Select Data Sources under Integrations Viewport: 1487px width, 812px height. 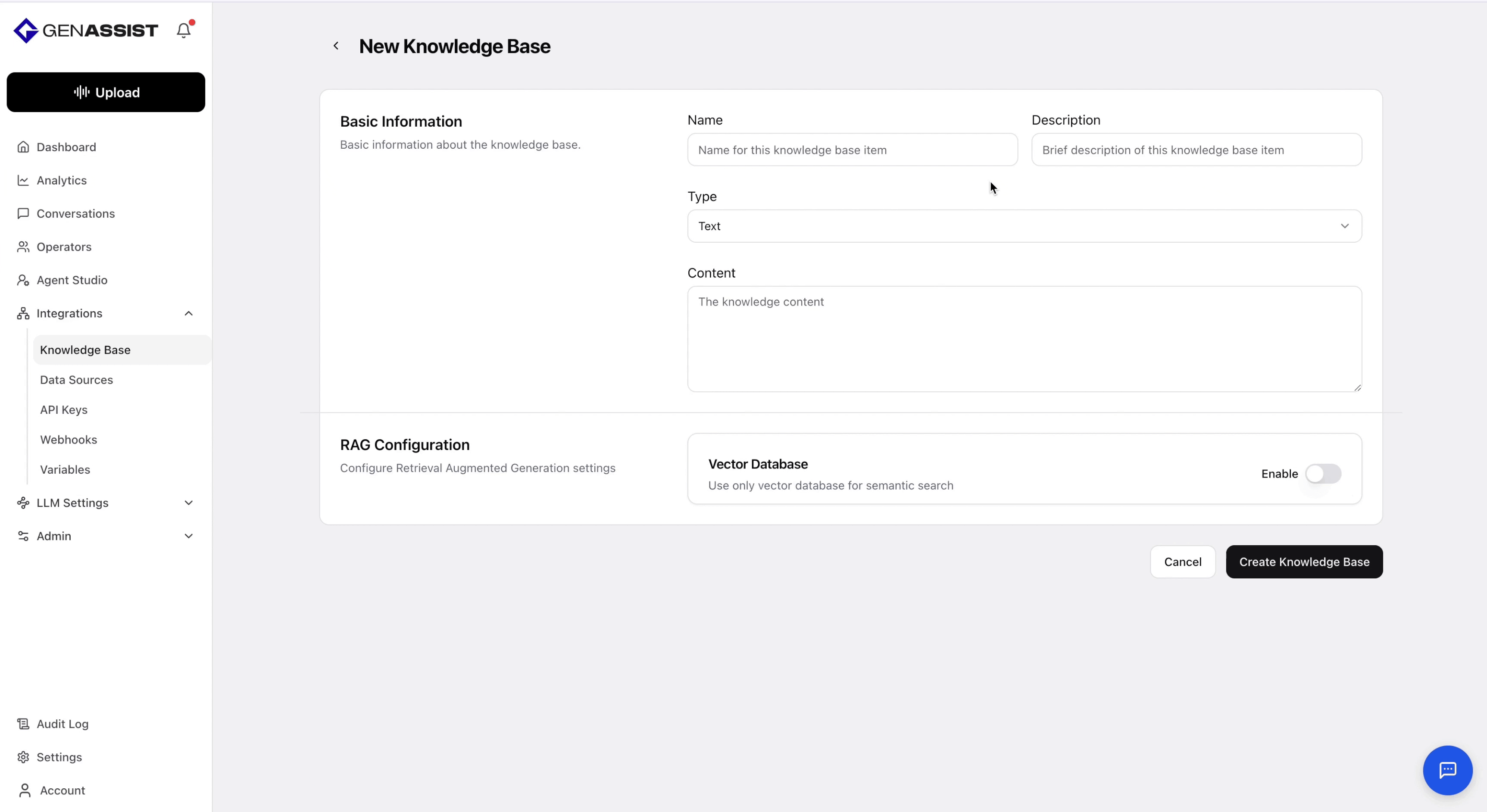(x=76, y=380)
